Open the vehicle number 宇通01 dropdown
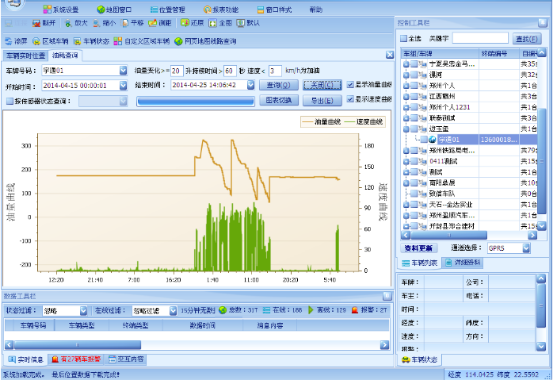 click(x=123, y=71)
